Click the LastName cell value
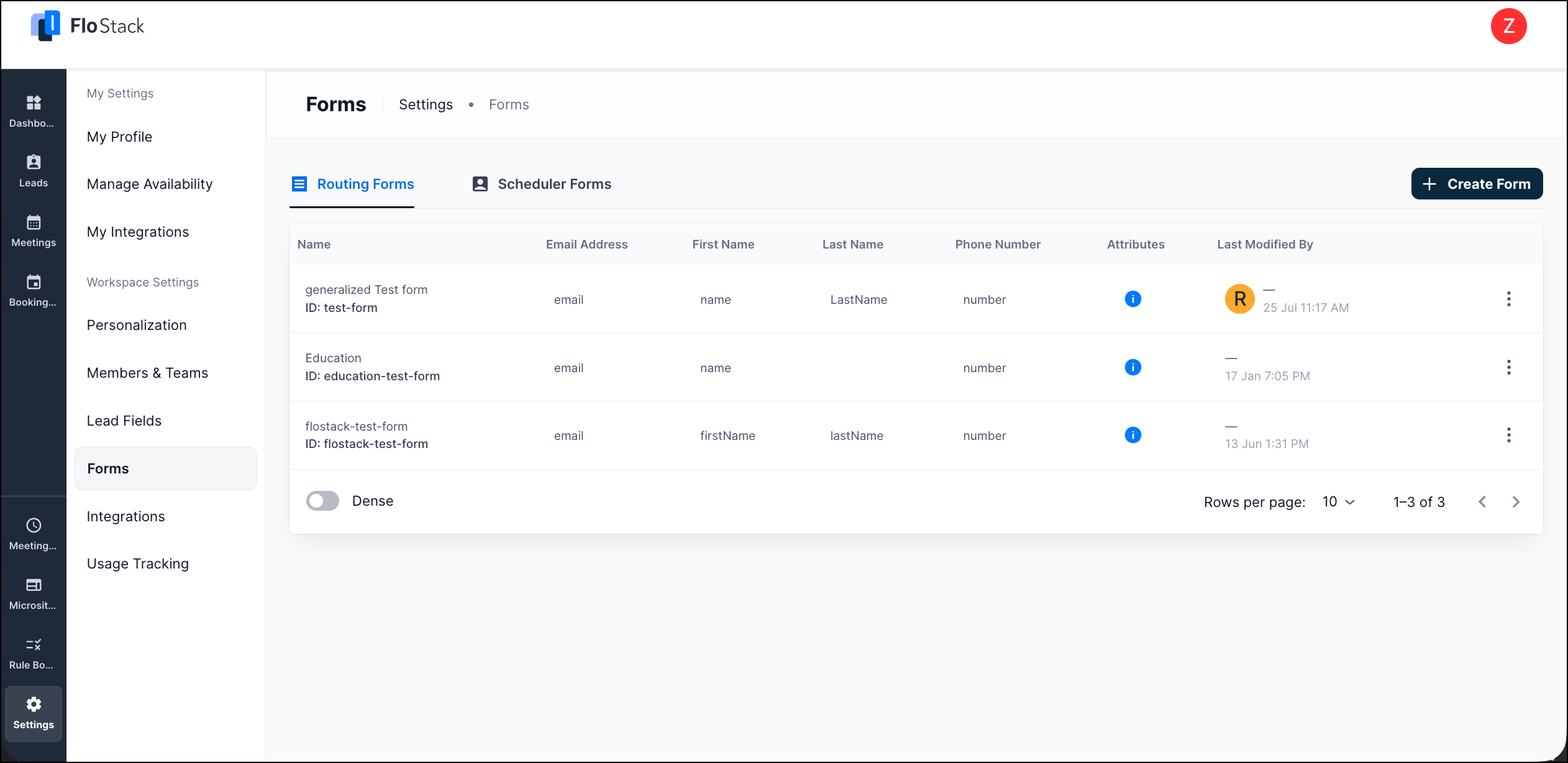 tap(859, 299)
